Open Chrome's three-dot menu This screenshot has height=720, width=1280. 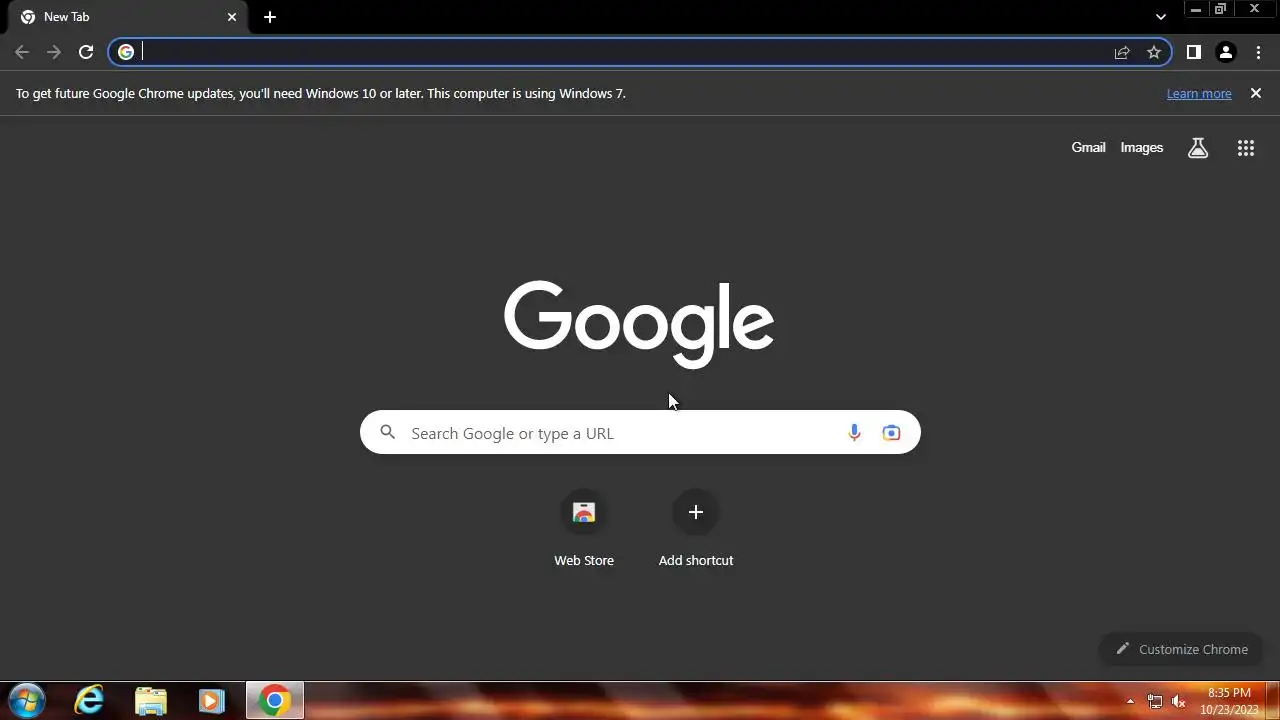point(1258,52)
